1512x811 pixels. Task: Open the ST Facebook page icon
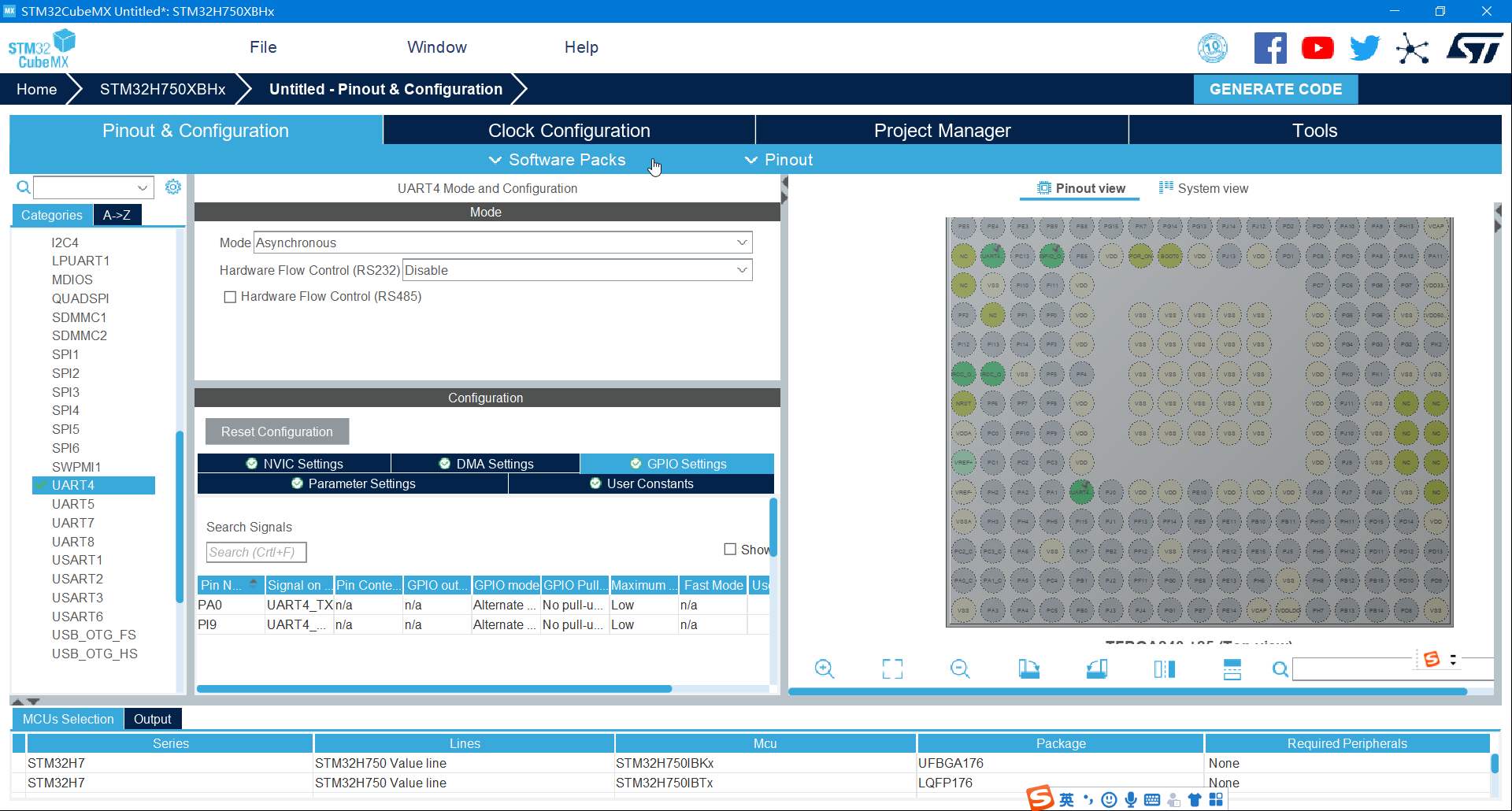(x=1270, y=48)
